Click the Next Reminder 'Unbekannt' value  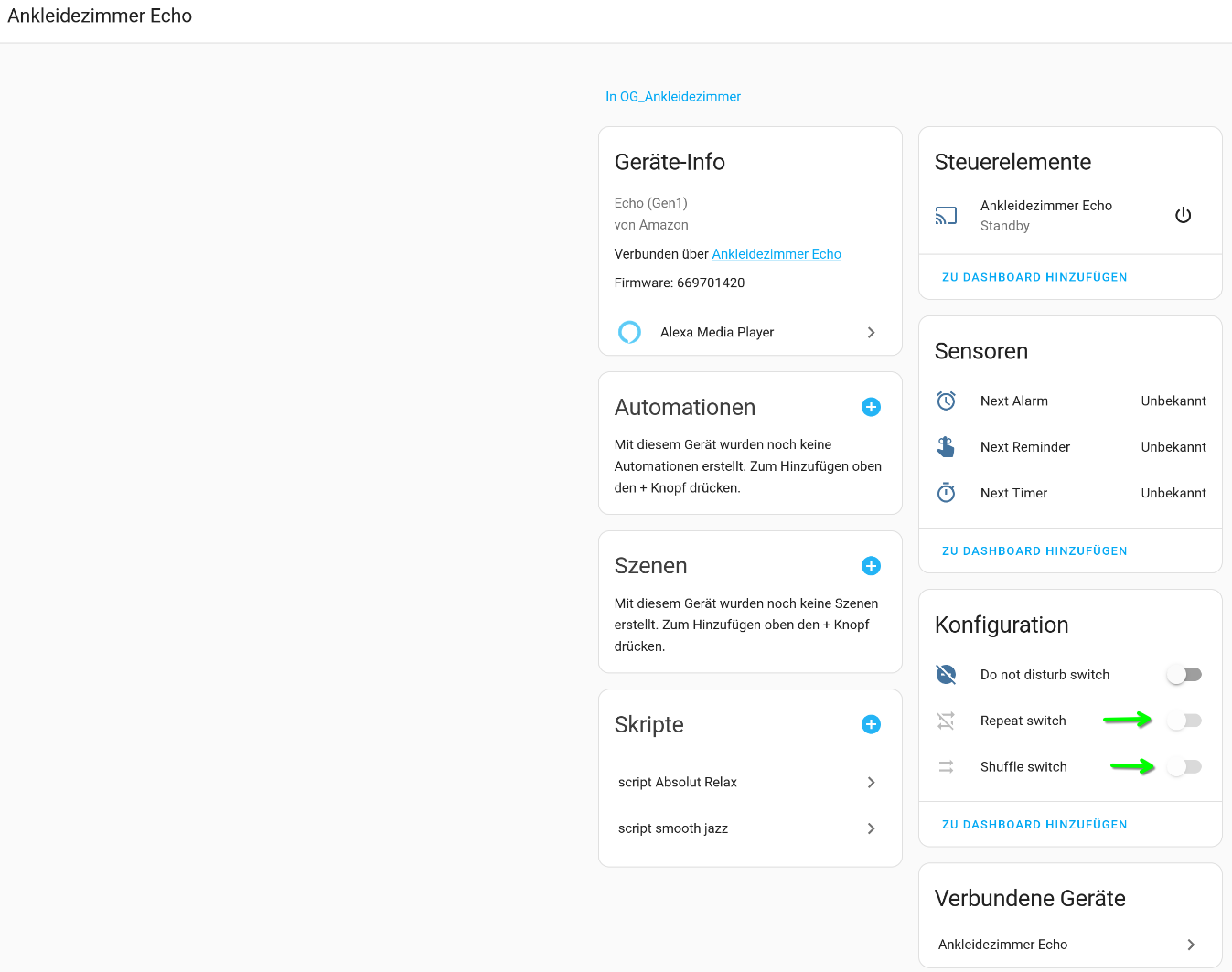coord(1173,447)
